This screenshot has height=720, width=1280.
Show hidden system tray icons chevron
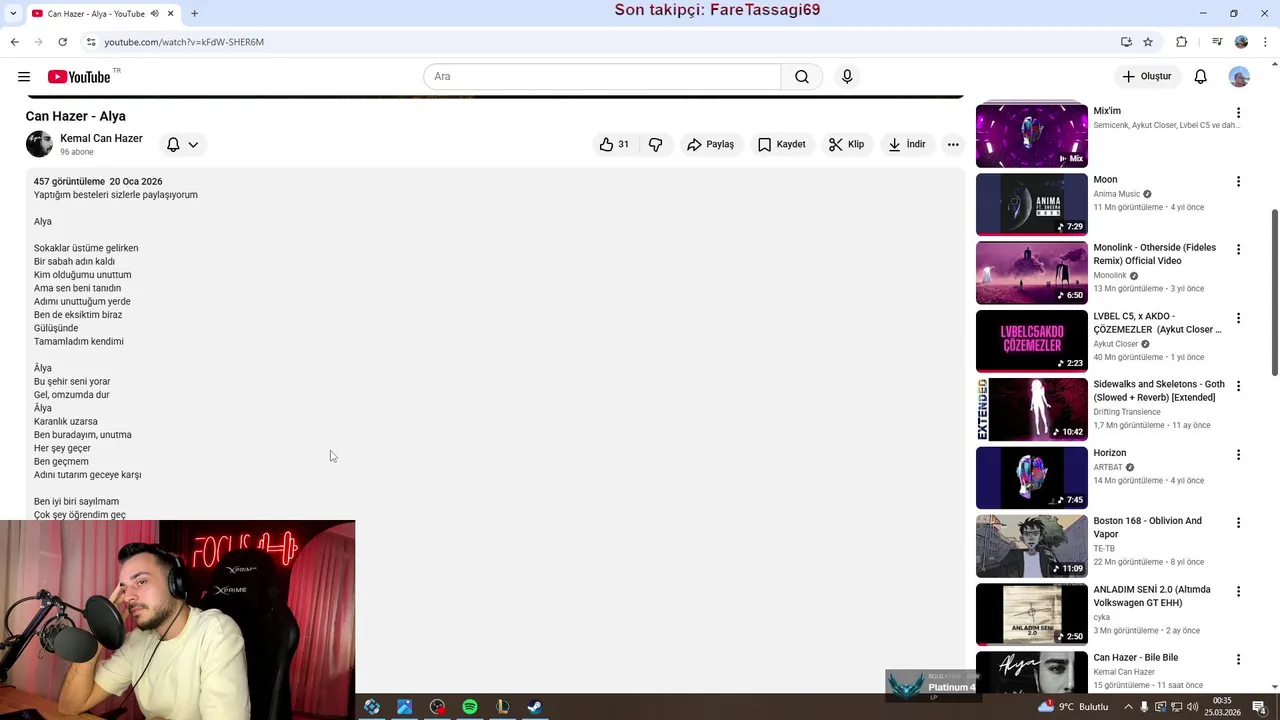pyautogui.click(x=1128, y=707)
